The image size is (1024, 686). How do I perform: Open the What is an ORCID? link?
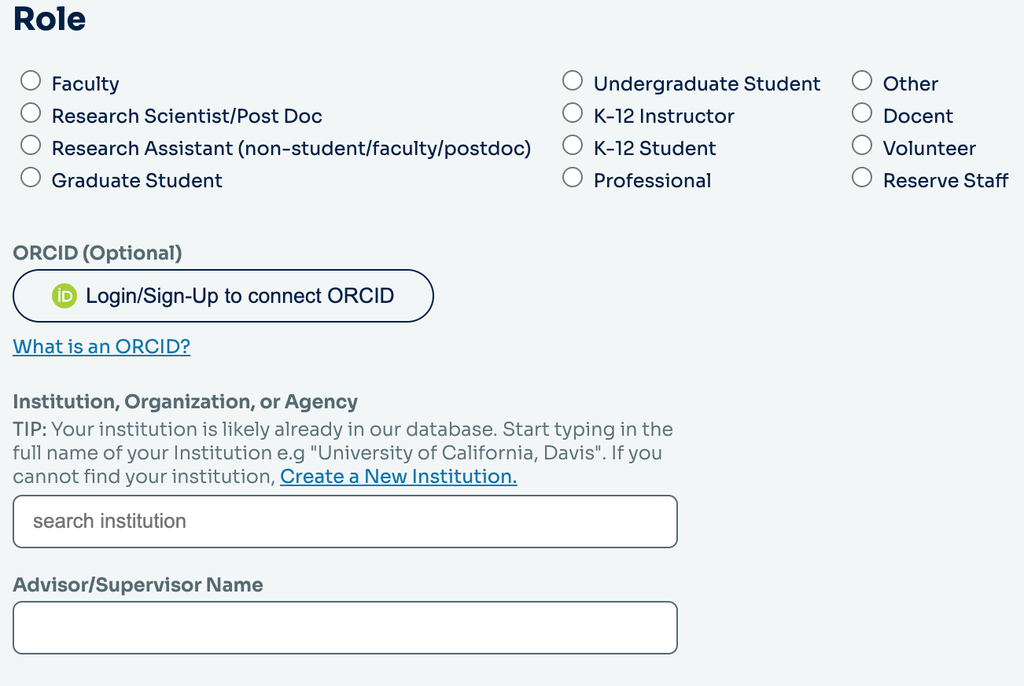pyautogui.click(x=102, y=346)
